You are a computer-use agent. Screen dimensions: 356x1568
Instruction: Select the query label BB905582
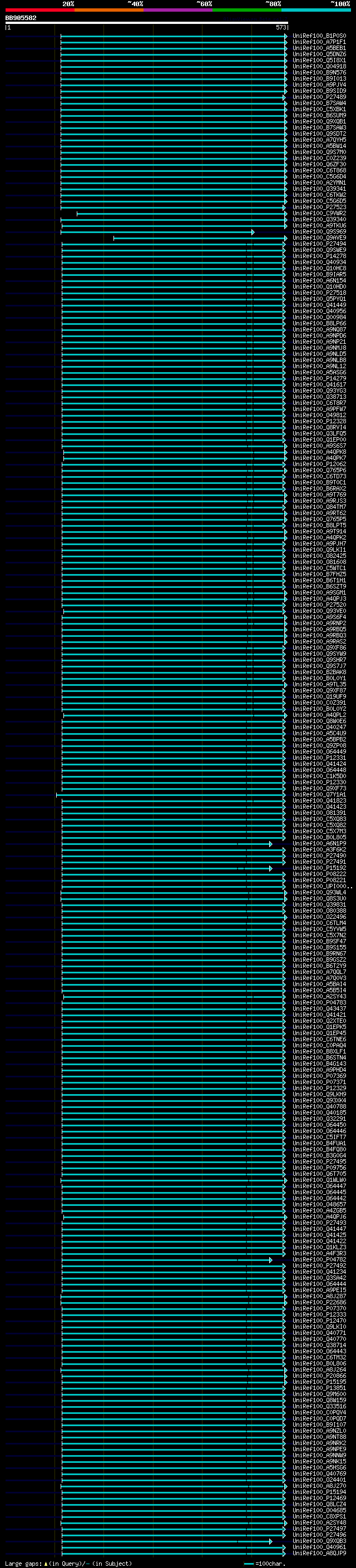21,18
